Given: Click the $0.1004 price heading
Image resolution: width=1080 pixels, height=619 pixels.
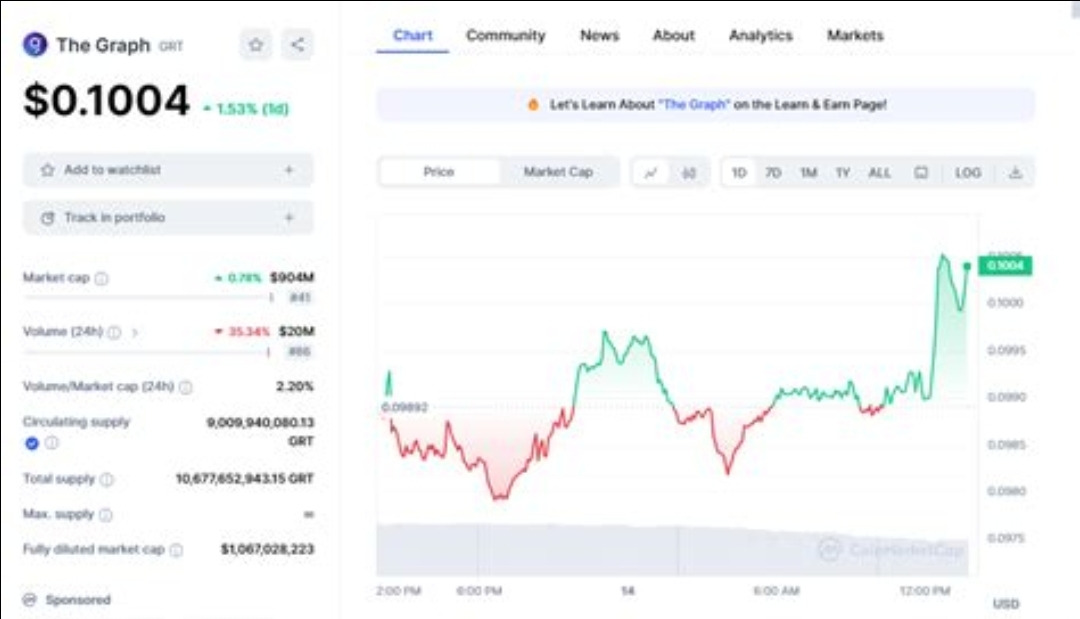Looking at the screenshot, I should 107,101.
